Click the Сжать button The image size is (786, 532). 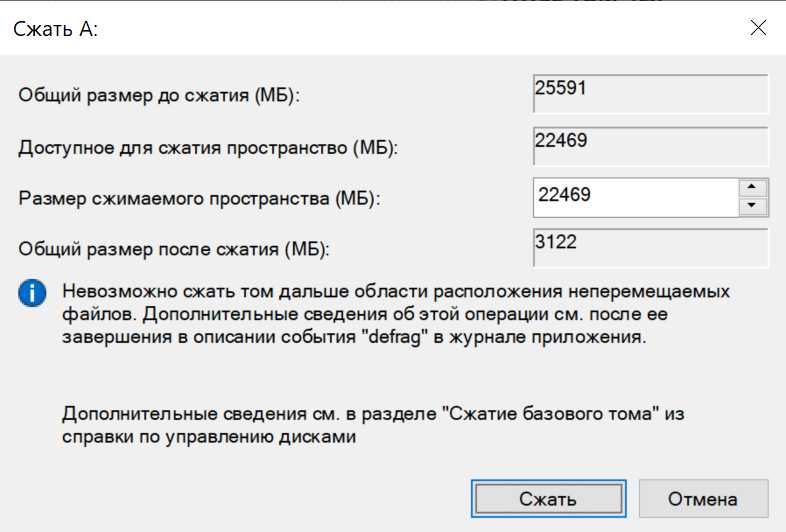[547, 498]
